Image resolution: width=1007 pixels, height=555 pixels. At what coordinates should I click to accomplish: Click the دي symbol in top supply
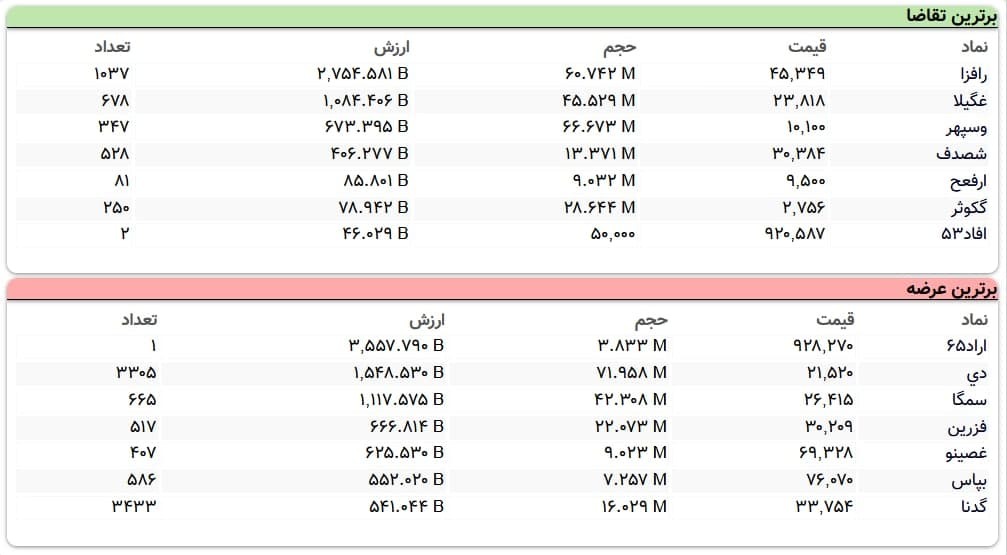pos(977,373)
